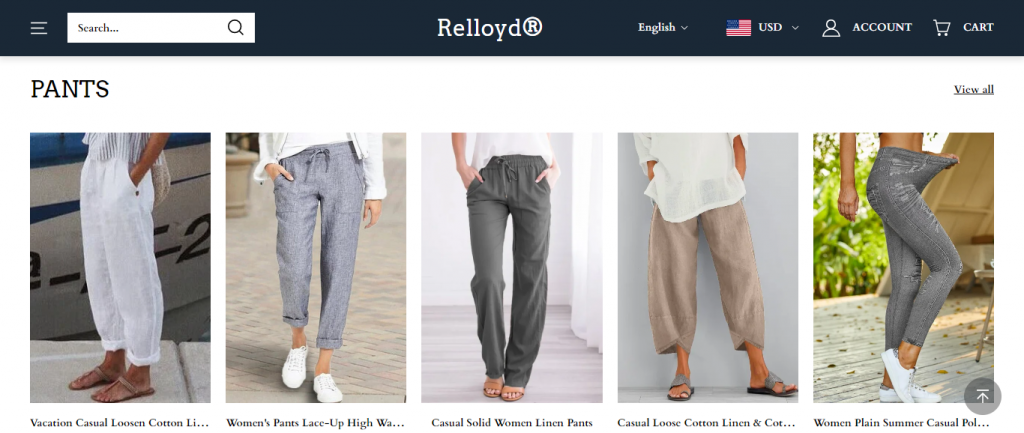1024x433 pixels.
Task: Expand the USD currency dropdown
Action: click(x=778, y=27)
